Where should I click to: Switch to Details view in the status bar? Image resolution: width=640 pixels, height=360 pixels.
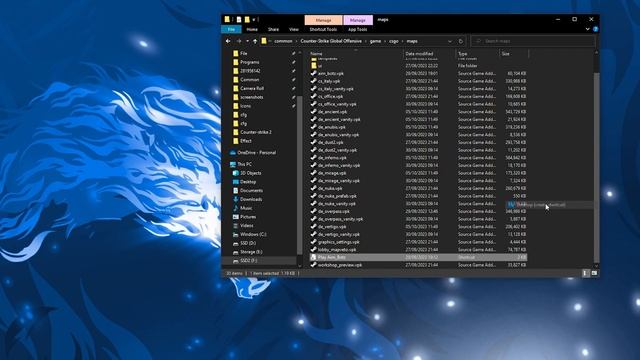pos(585,273)
